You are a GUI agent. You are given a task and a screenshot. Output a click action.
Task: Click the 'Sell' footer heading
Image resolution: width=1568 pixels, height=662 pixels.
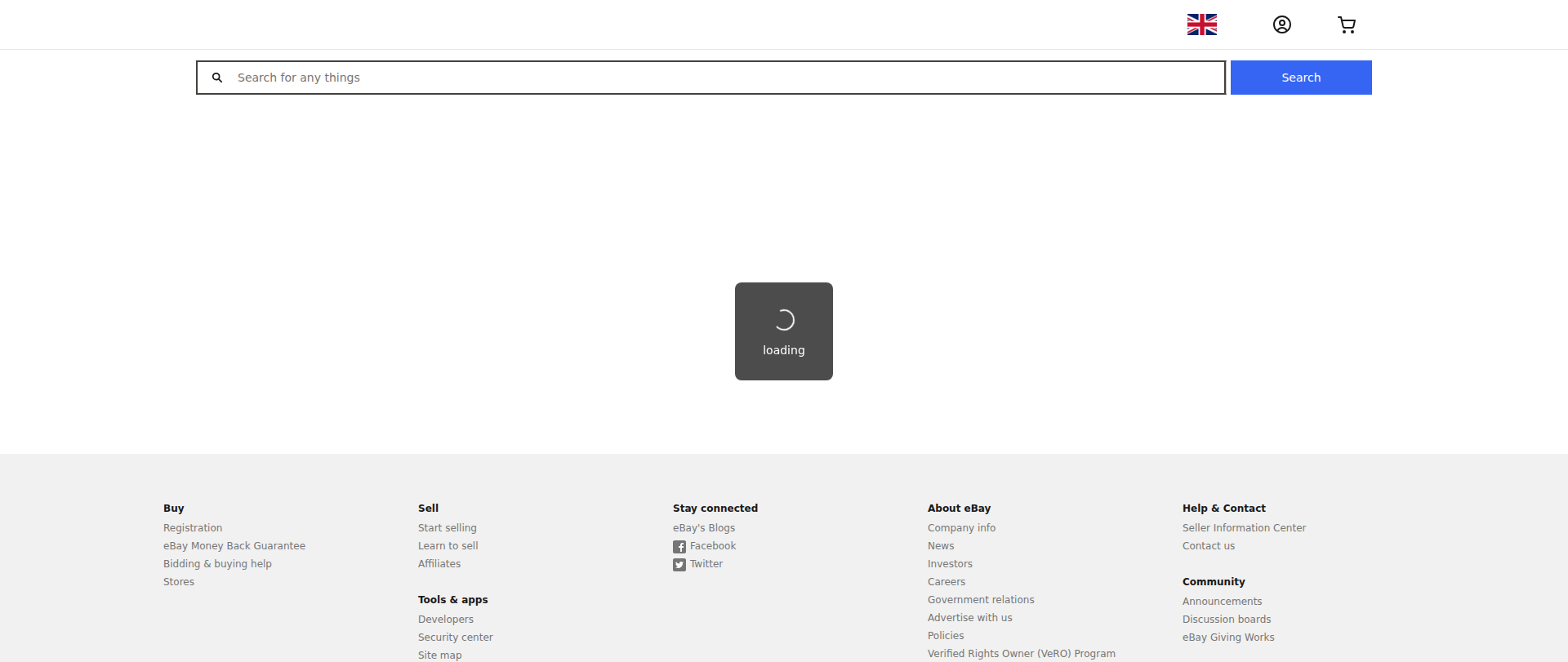tap(429, 509)
